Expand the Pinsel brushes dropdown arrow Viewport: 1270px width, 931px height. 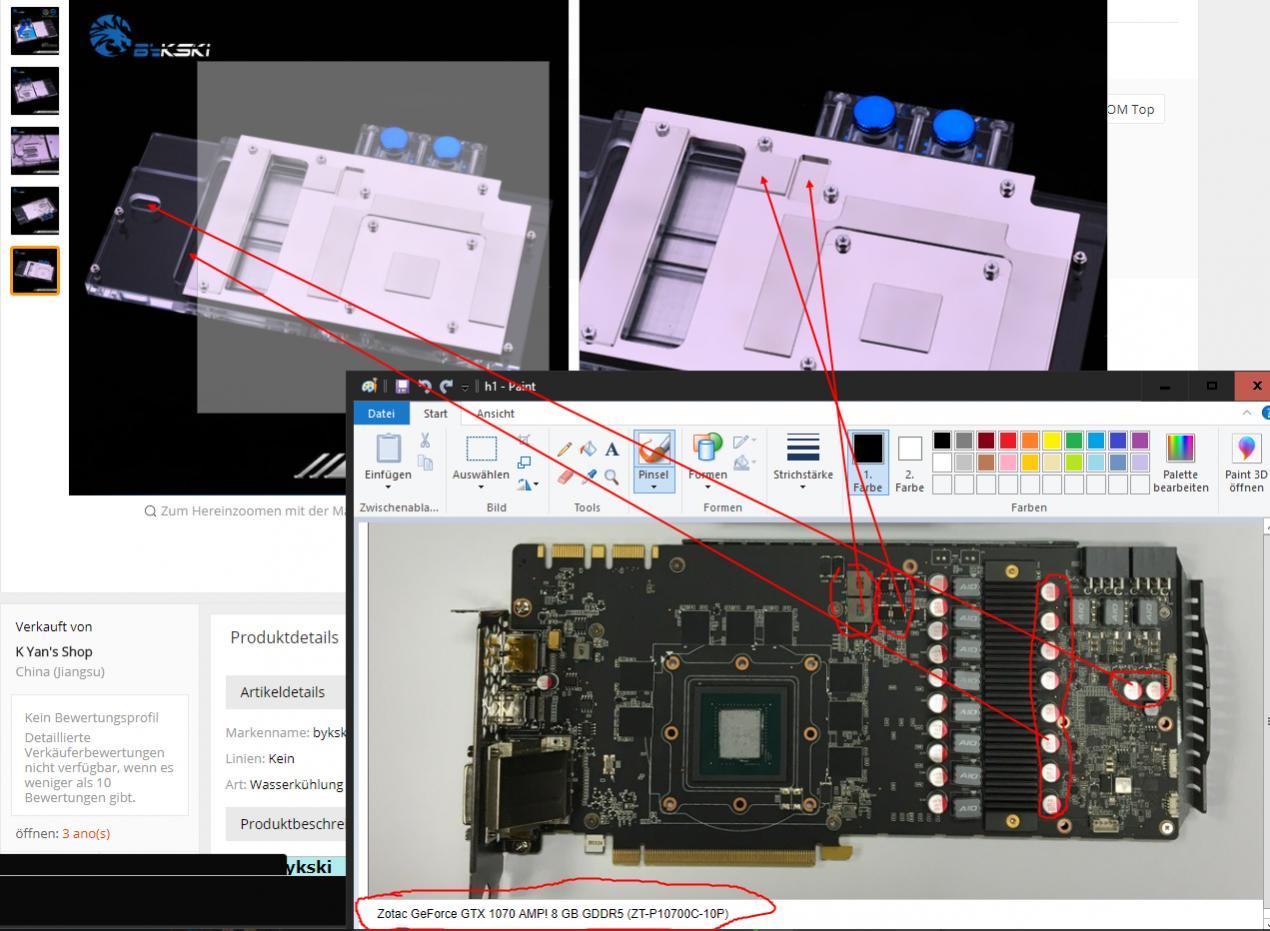pyautogui.click(x=654, y=487)
